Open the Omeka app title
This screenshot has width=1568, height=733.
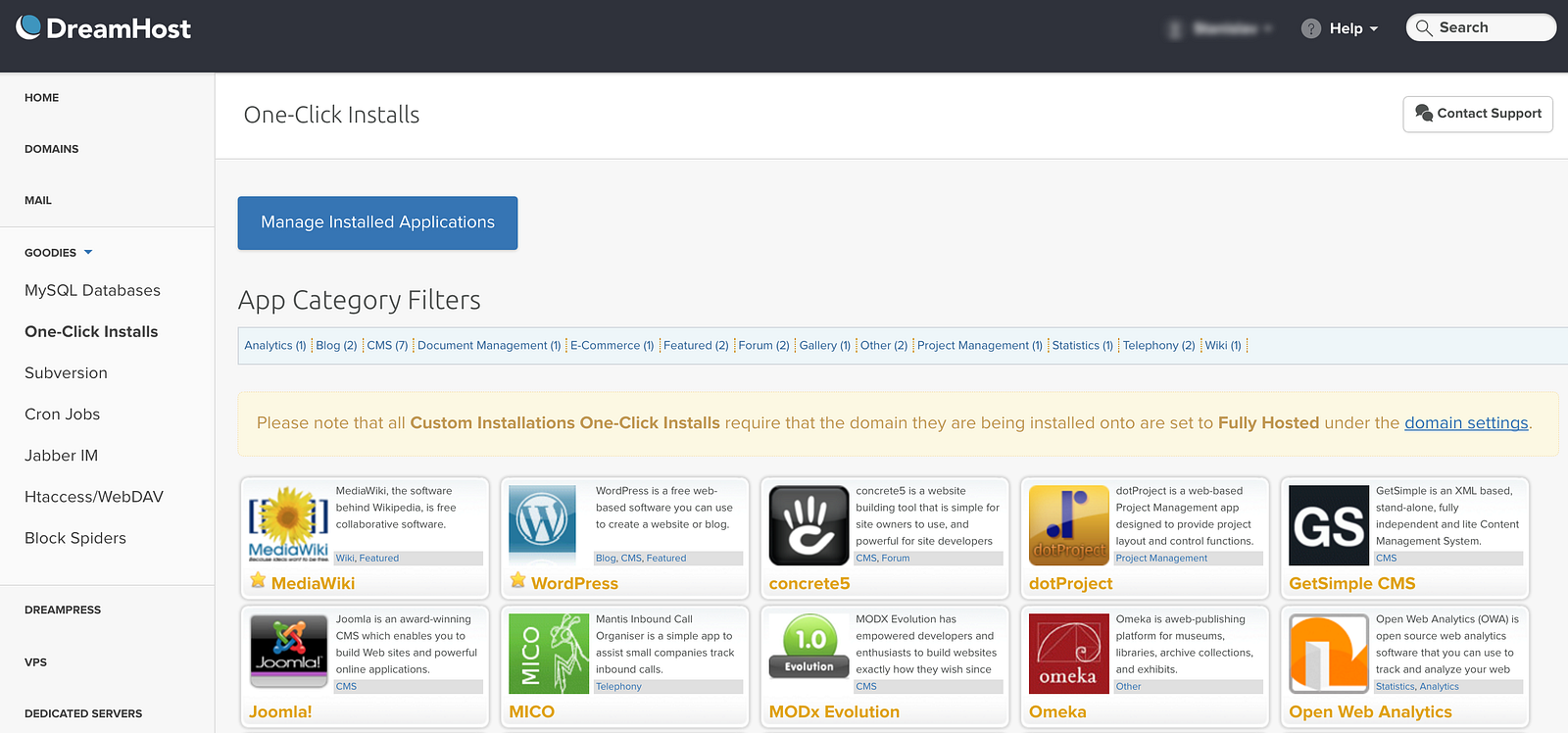pyautogui.click(x=1057, y=711)
